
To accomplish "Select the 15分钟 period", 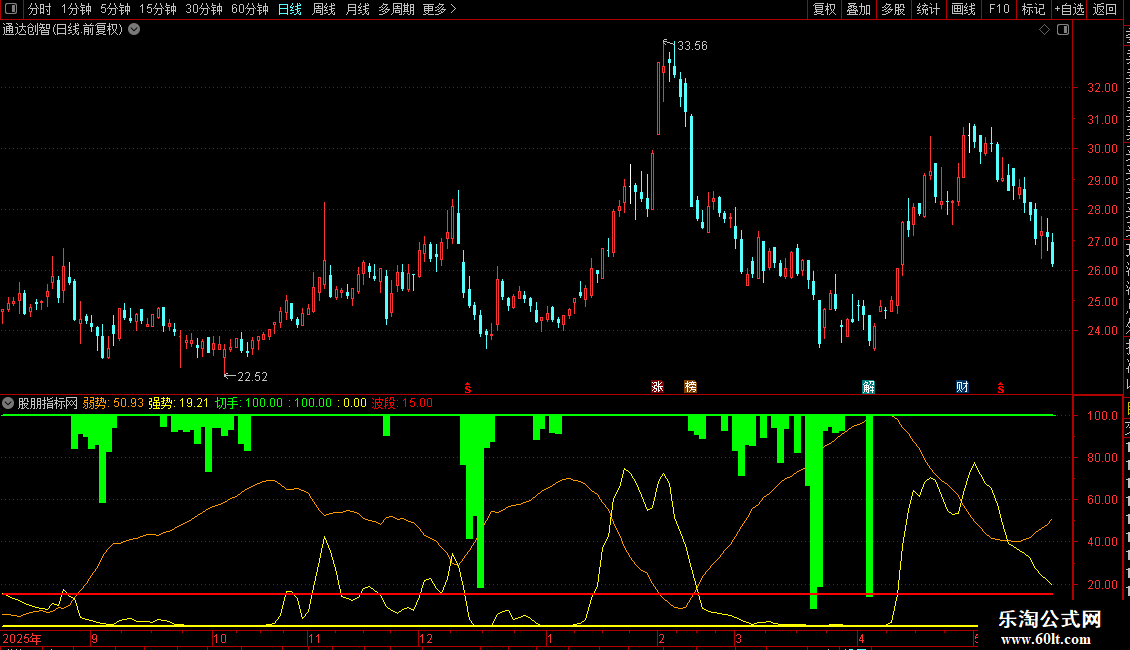I will click(x=158, y=9).
